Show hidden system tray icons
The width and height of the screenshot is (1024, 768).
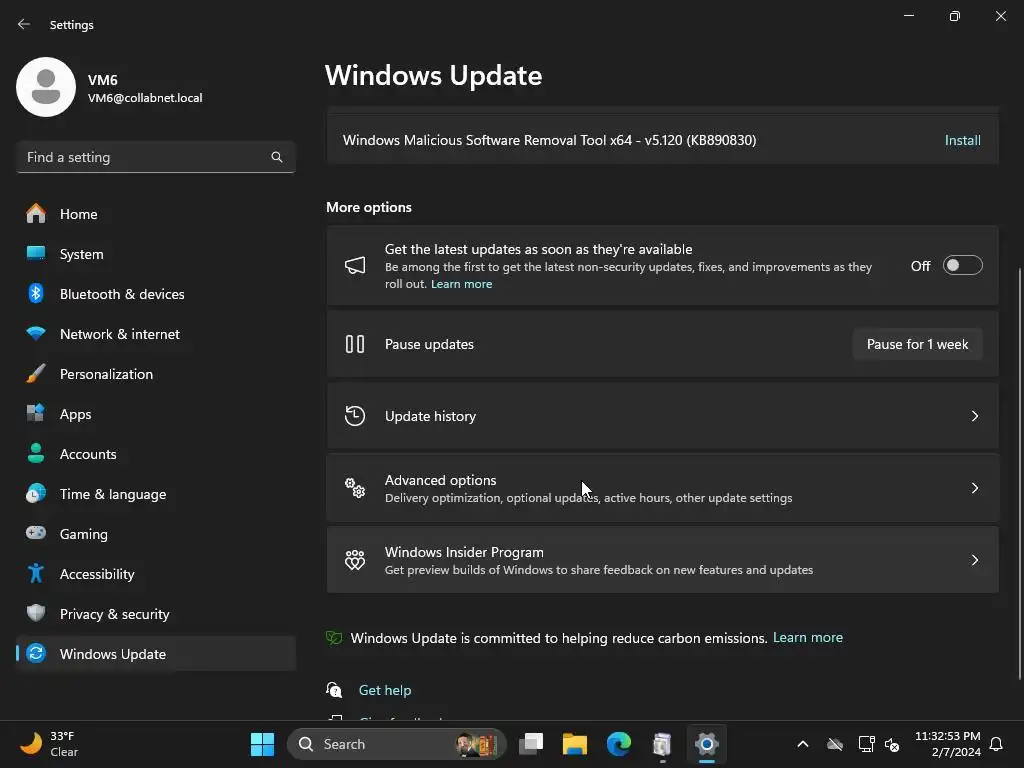pos(803,744)
